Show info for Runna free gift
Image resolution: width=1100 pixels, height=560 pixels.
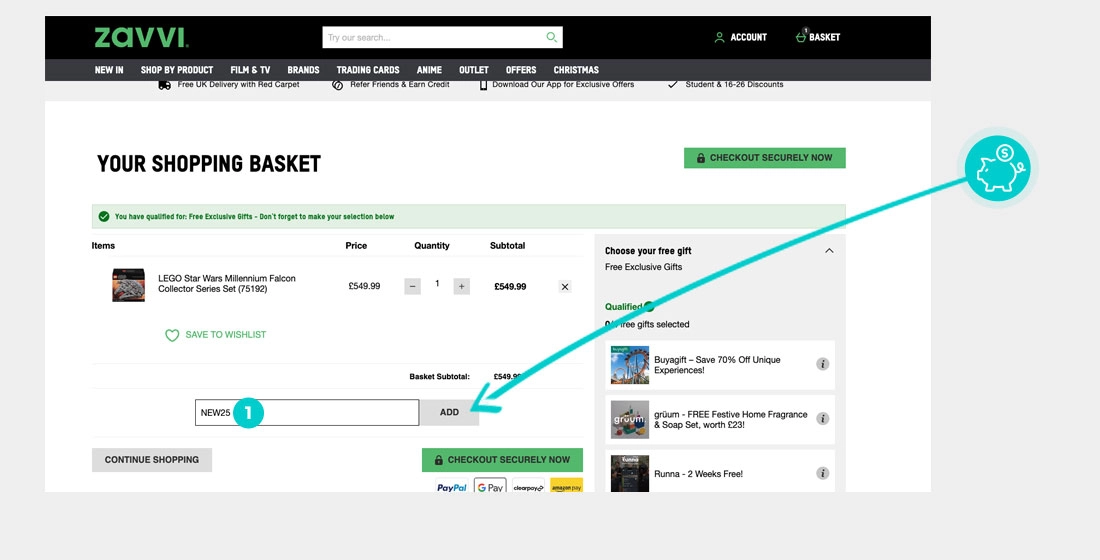pos(823,473)
